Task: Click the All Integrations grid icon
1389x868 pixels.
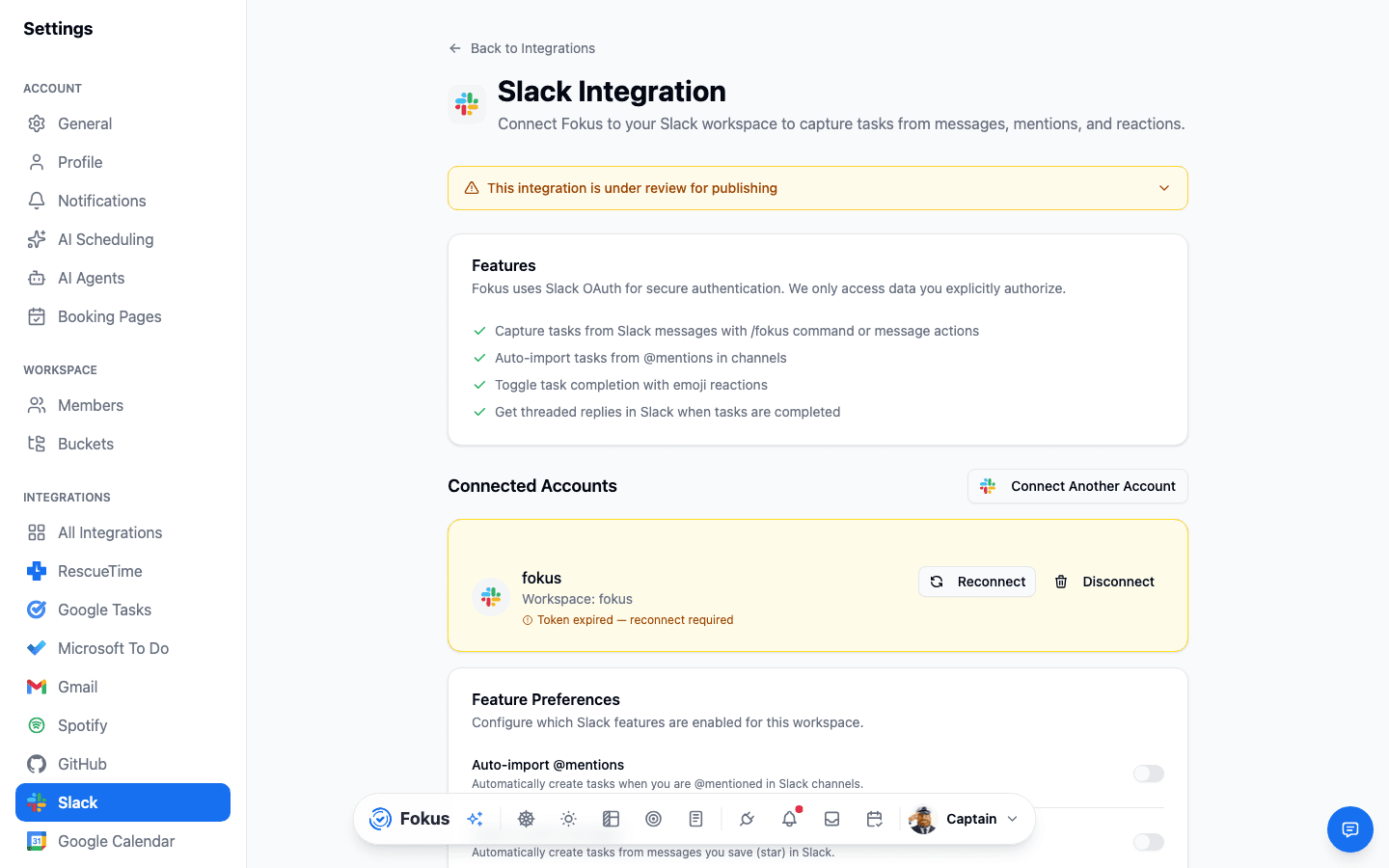Action: pyautogui.click(x=37, y=532)
